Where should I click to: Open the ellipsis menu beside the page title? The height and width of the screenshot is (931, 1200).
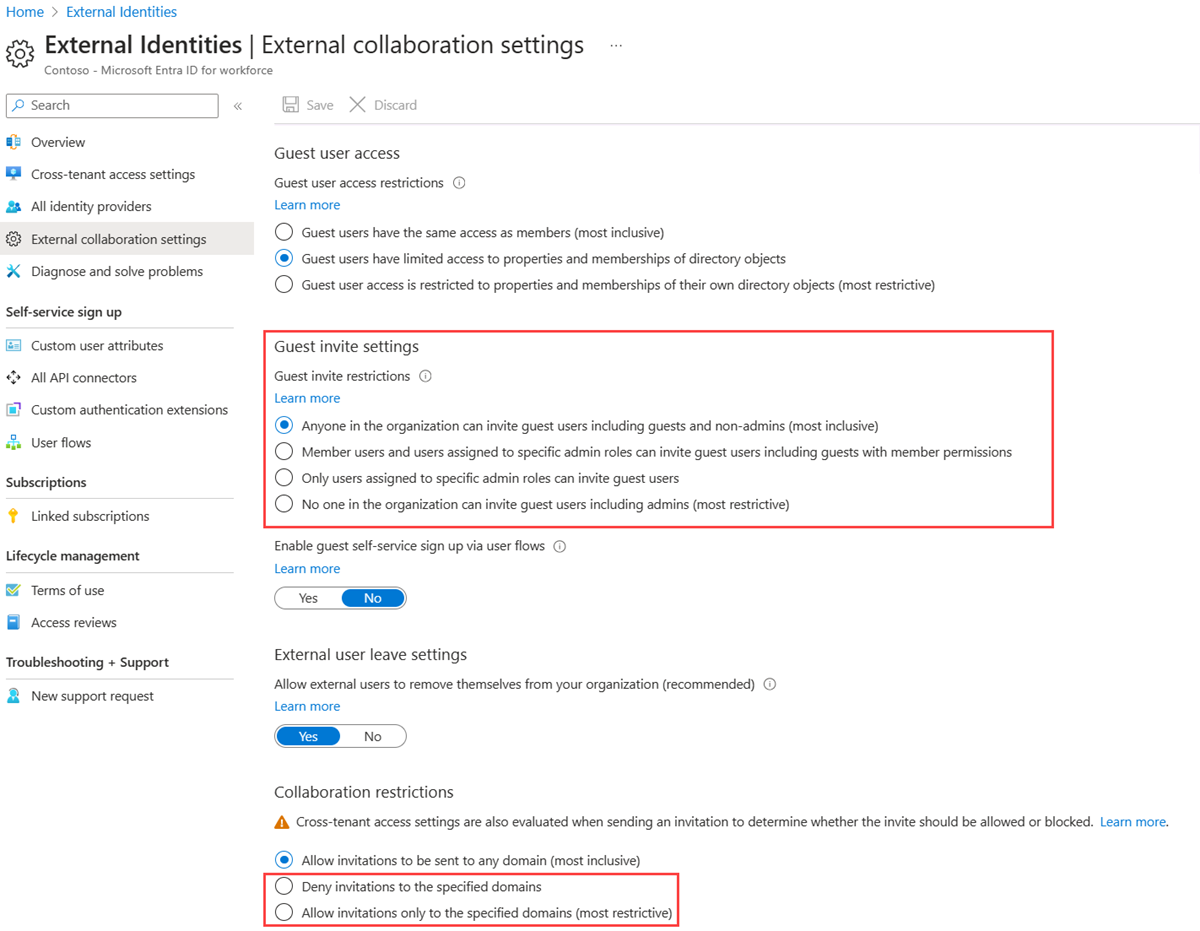[x=616, y=44]
